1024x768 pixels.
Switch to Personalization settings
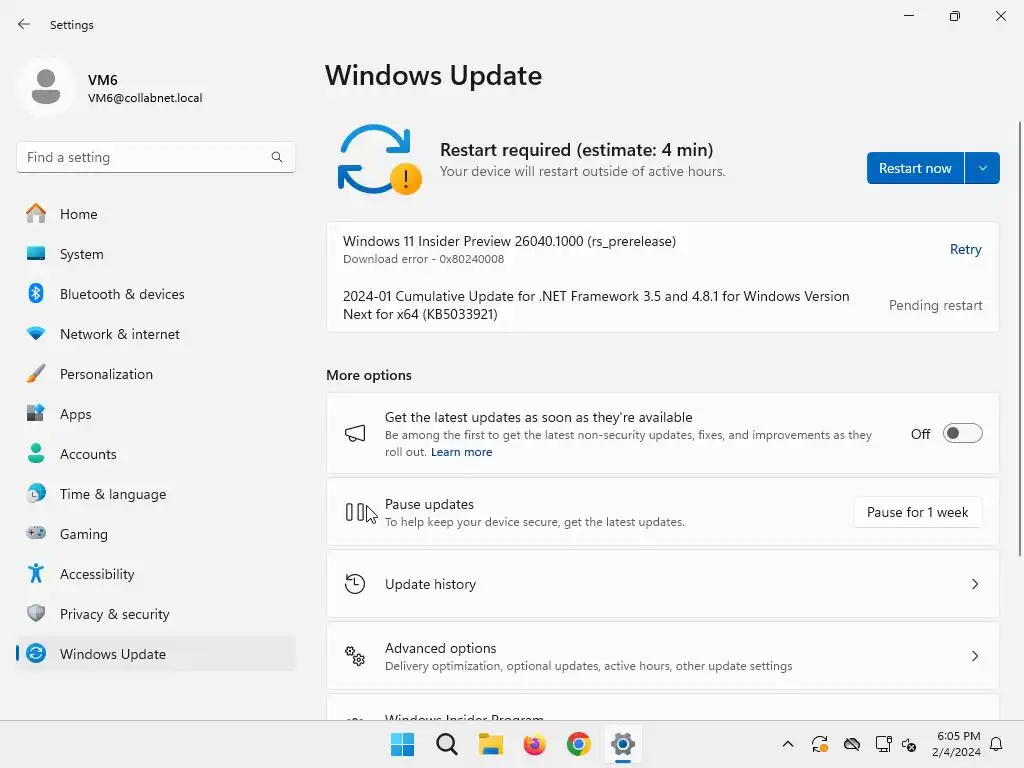click(x=156, y=374)
